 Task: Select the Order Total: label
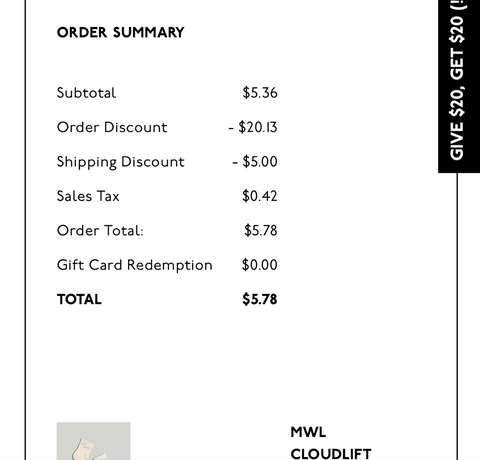point(100,231)
